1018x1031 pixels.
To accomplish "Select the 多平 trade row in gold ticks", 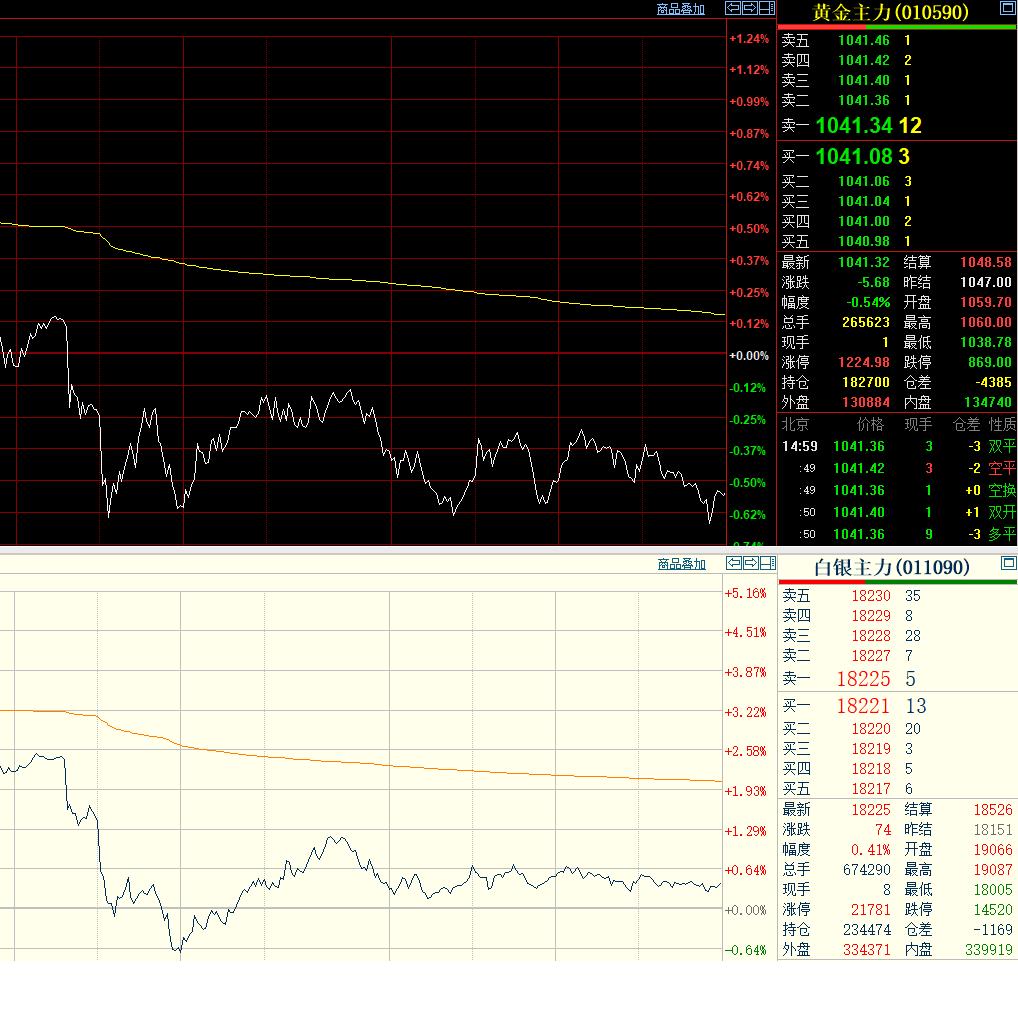I will pyautogui.click(x=898, y=535).
